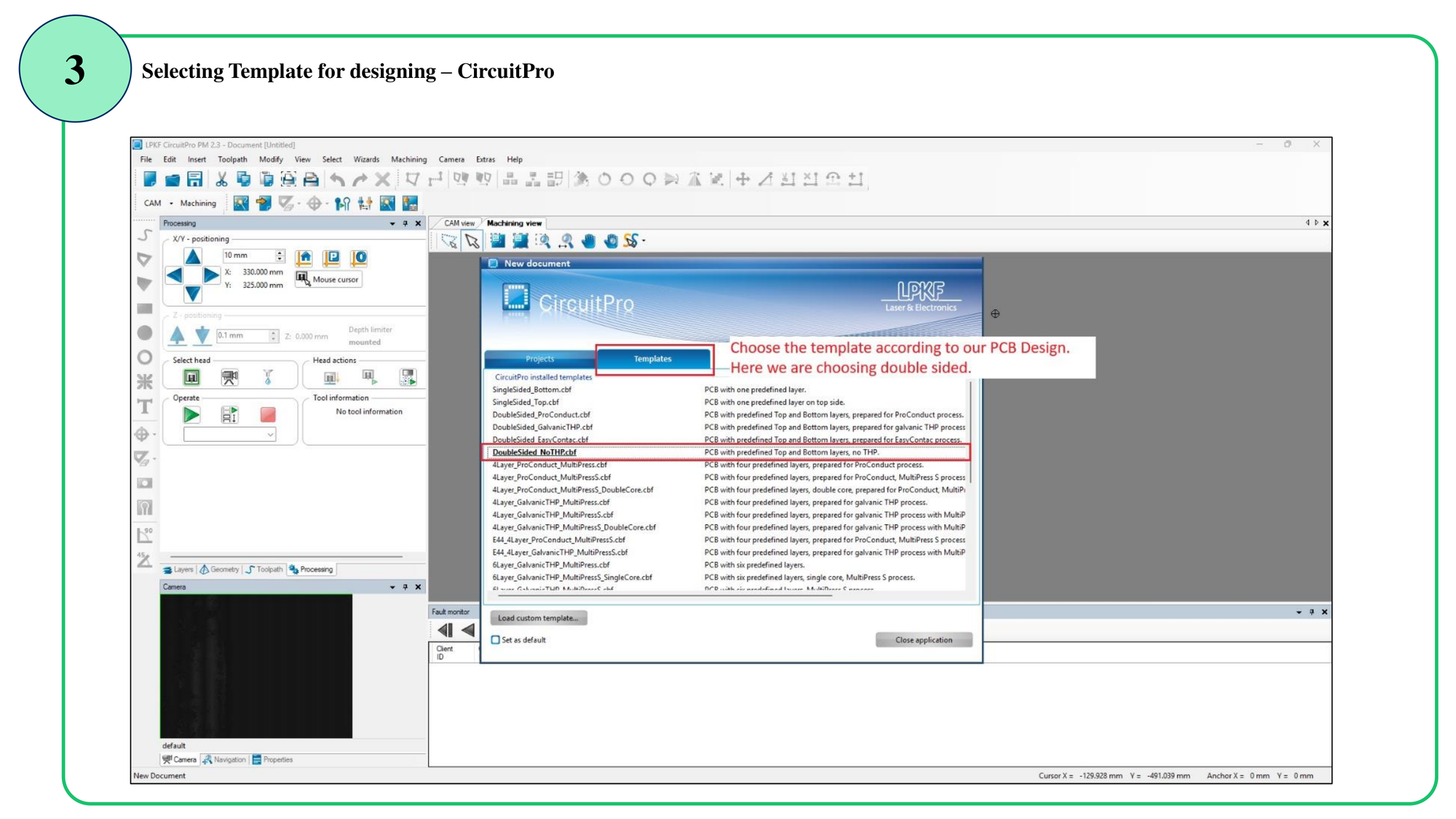Select the milling head icon in Select head
The height and width of the screenshot is (819, 1456).
click(191, 377)
